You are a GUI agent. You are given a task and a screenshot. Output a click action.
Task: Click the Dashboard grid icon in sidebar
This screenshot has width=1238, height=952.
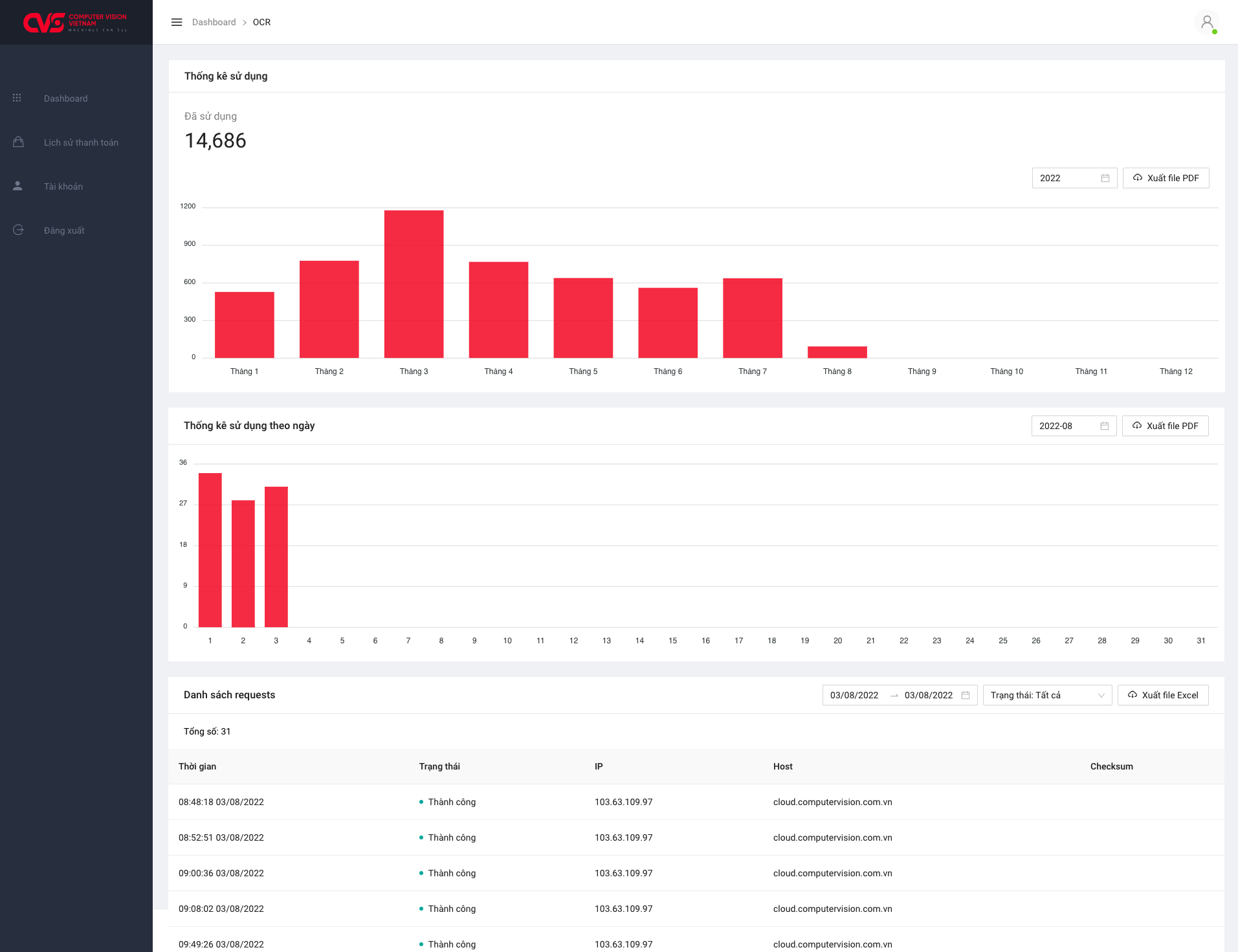17,98
